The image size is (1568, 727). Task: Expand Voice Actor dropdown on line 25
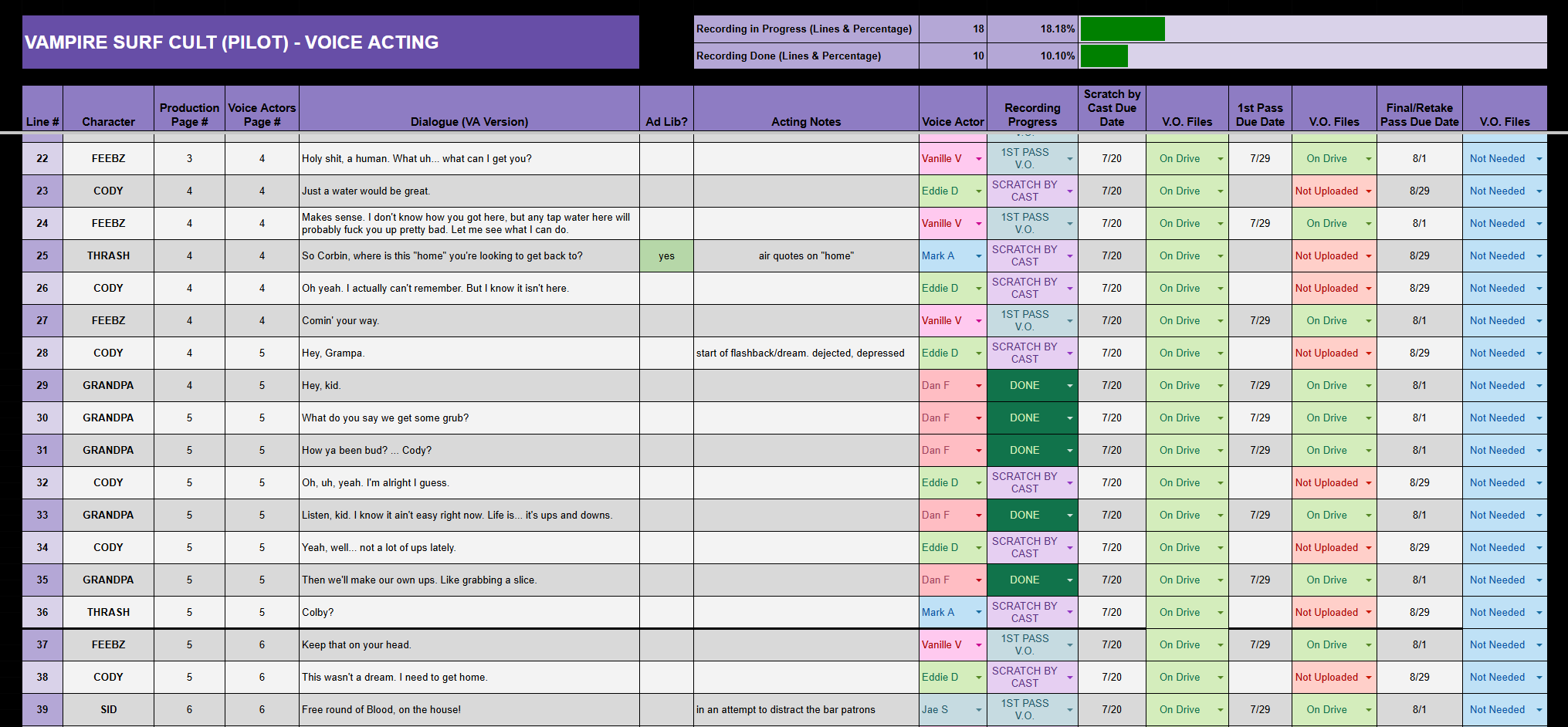pos(978,256)
